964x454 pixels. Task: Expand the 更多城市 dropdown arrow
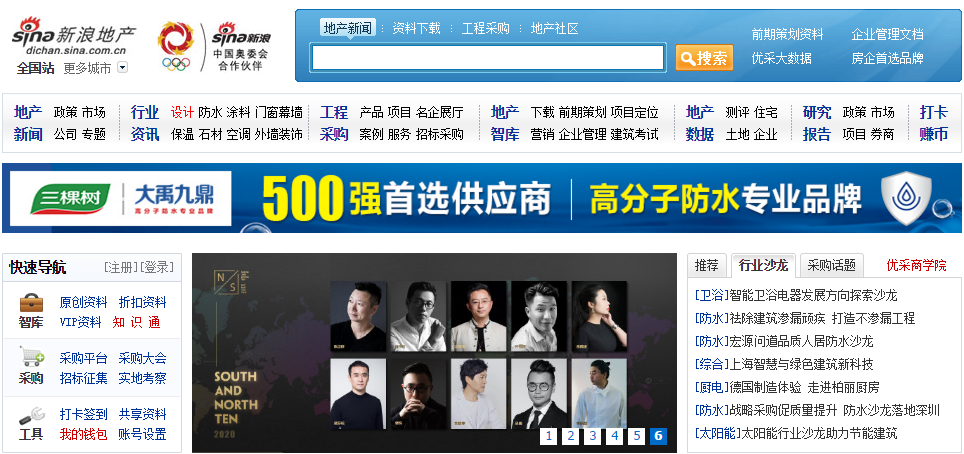click(x=122, y=68)
